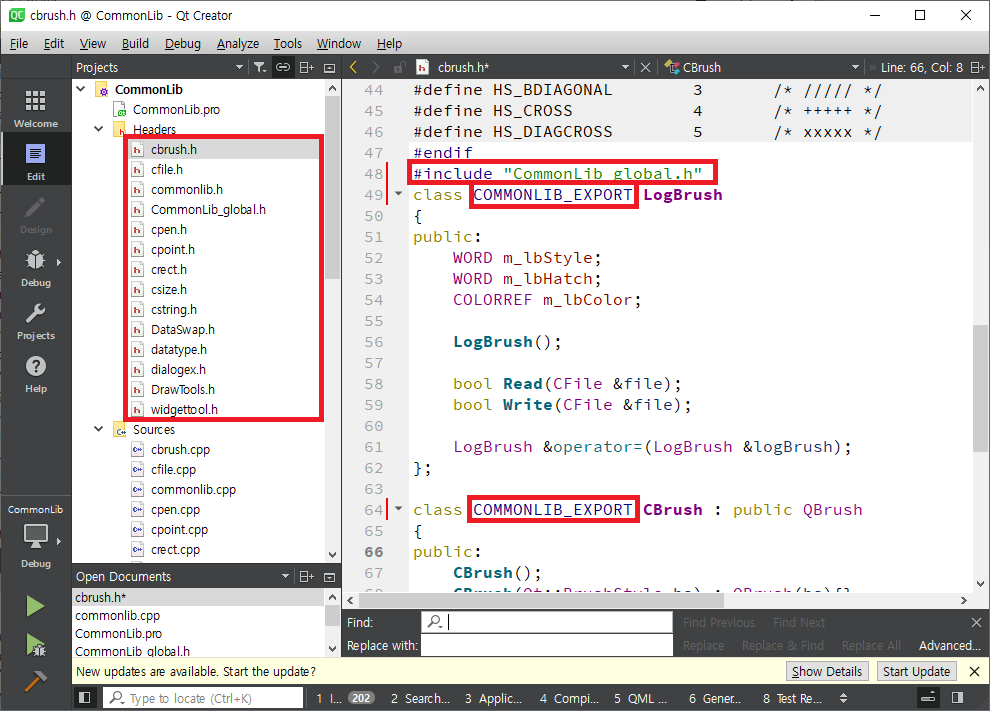Open Issues output pane with 202 badge
990x711 pixels.
tap(344, 698)
